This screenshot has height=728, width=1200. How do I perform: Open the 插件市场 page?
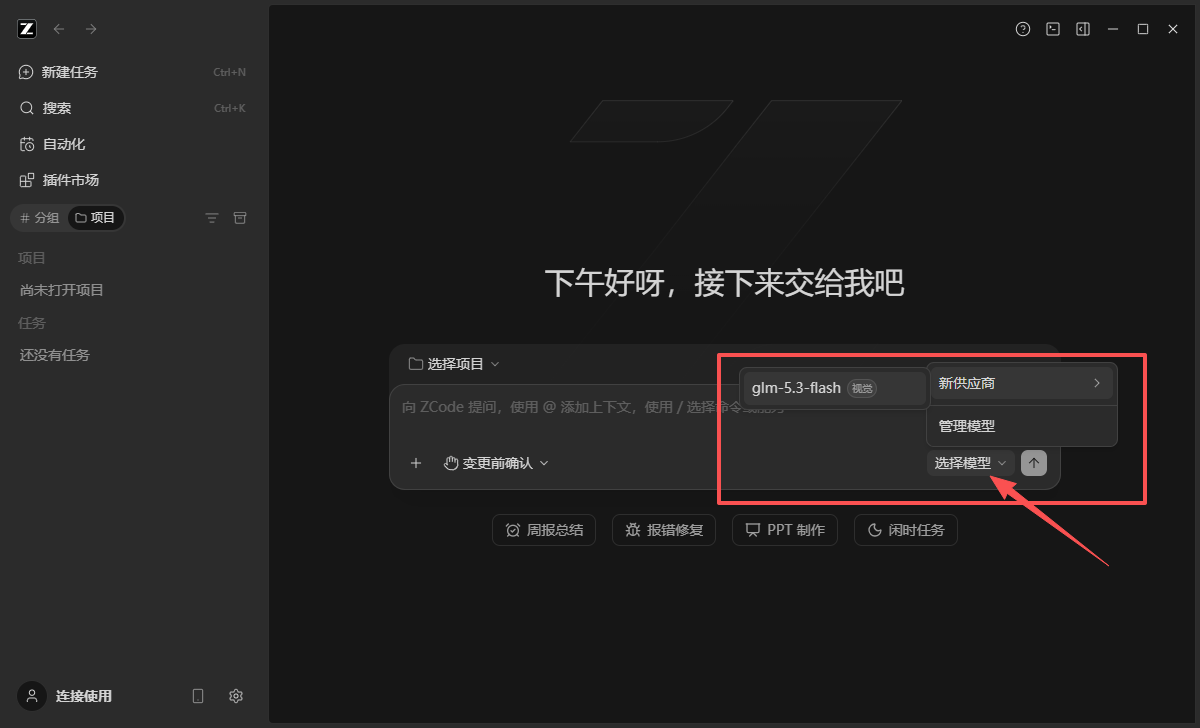[132, 180]
